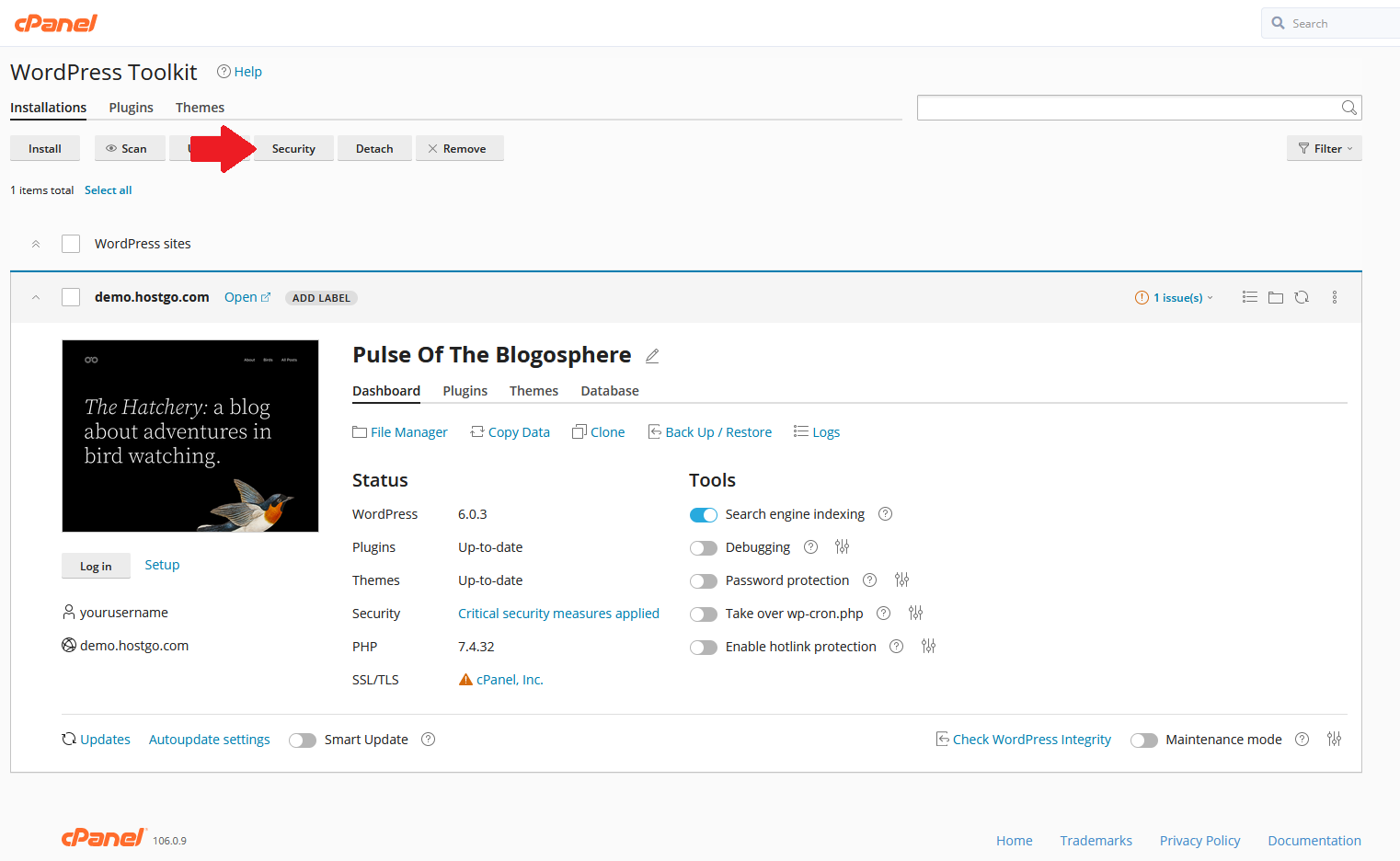Select the demo.hostgo.com checkbox
This screenshot has height=861, width=1400.
[71, 297]
